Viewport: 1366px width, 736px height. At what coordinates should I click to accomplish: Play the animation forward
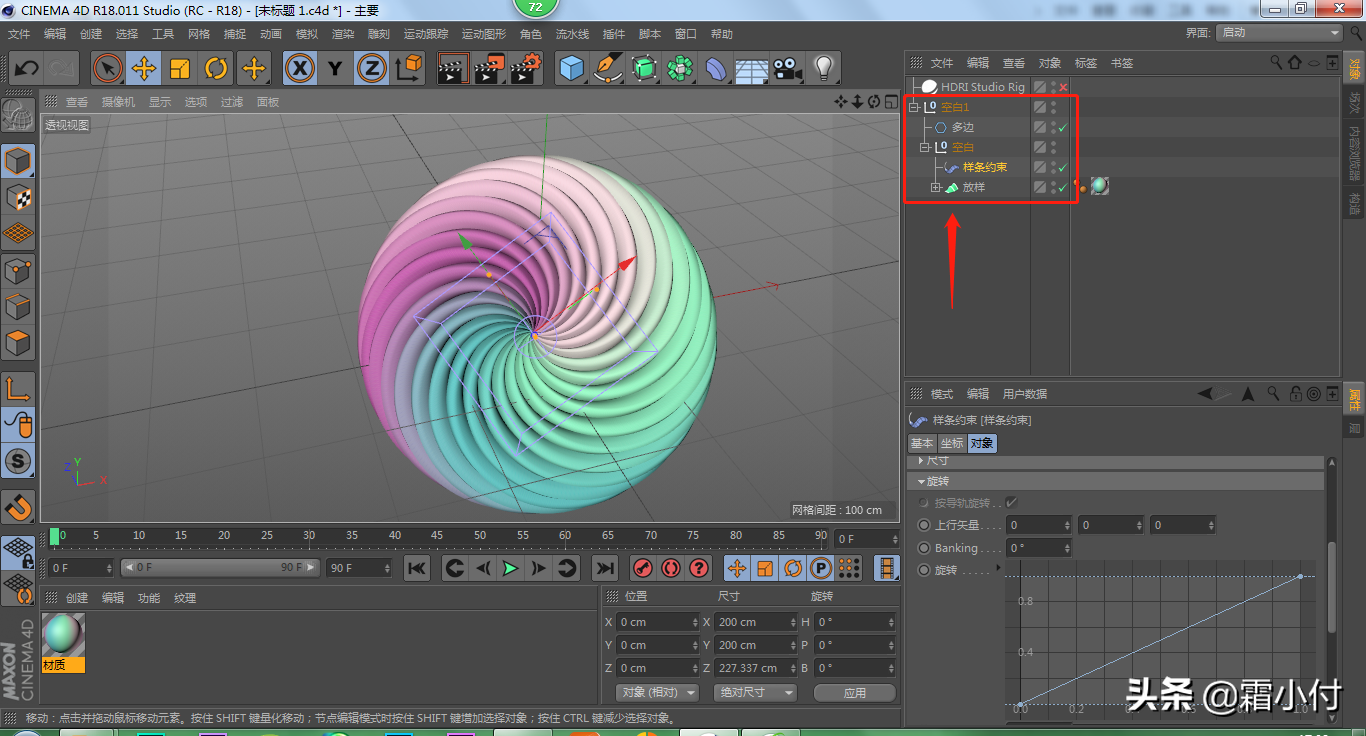click(511, 568)
